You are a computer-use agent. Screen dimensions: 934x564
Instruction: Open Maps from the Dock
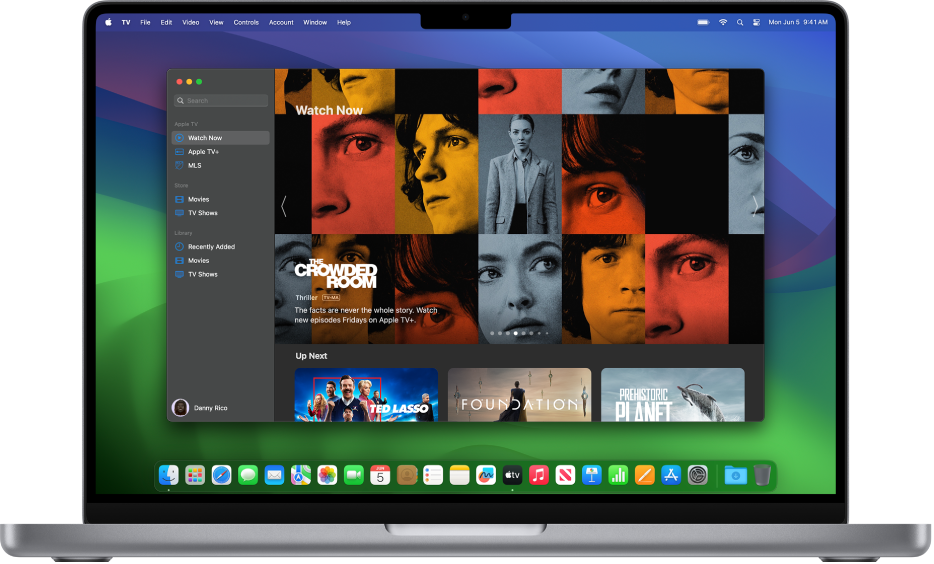301,475
